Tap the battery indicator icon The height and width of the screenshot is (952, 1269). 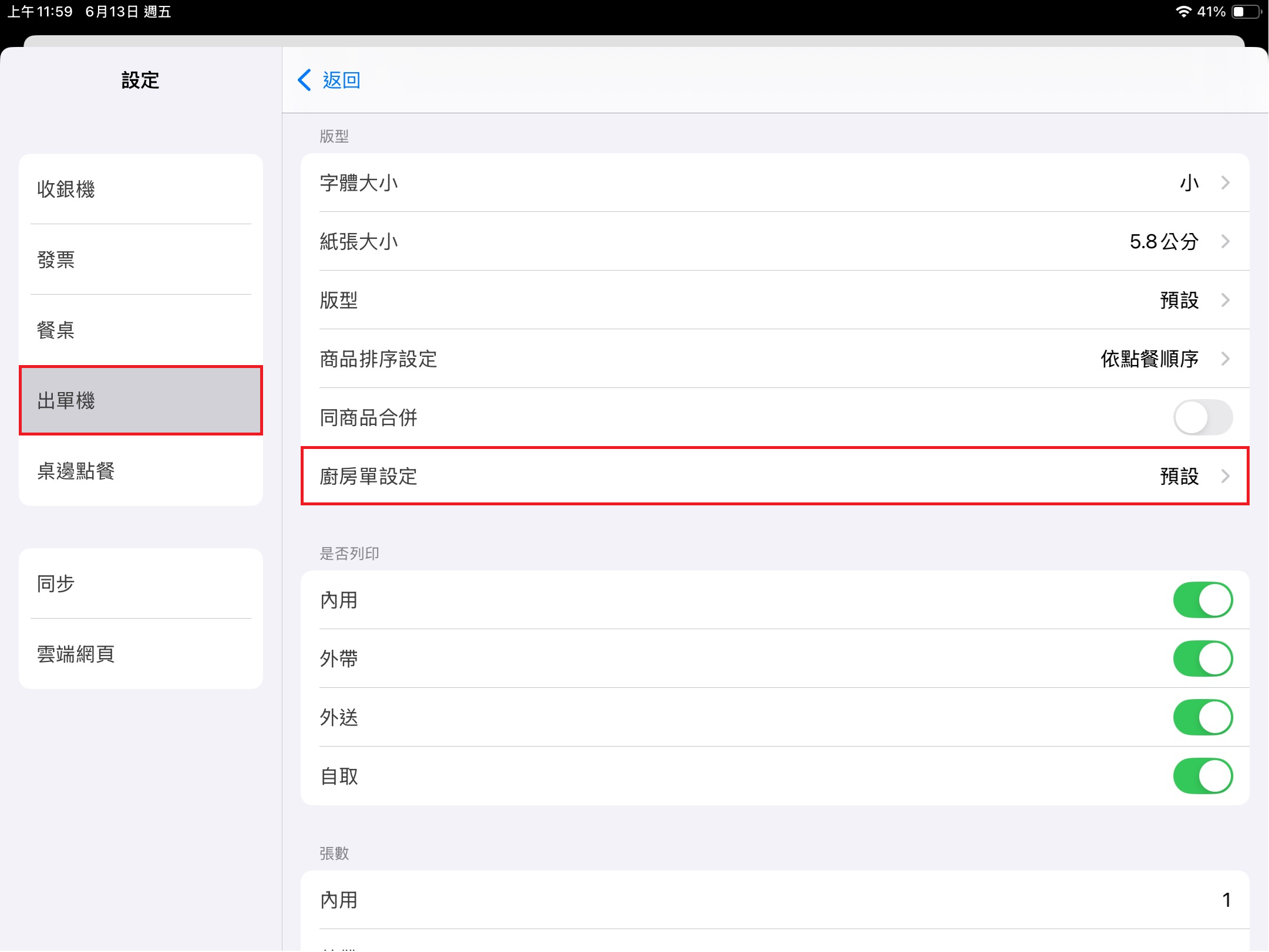click(x=1246, y=12)
